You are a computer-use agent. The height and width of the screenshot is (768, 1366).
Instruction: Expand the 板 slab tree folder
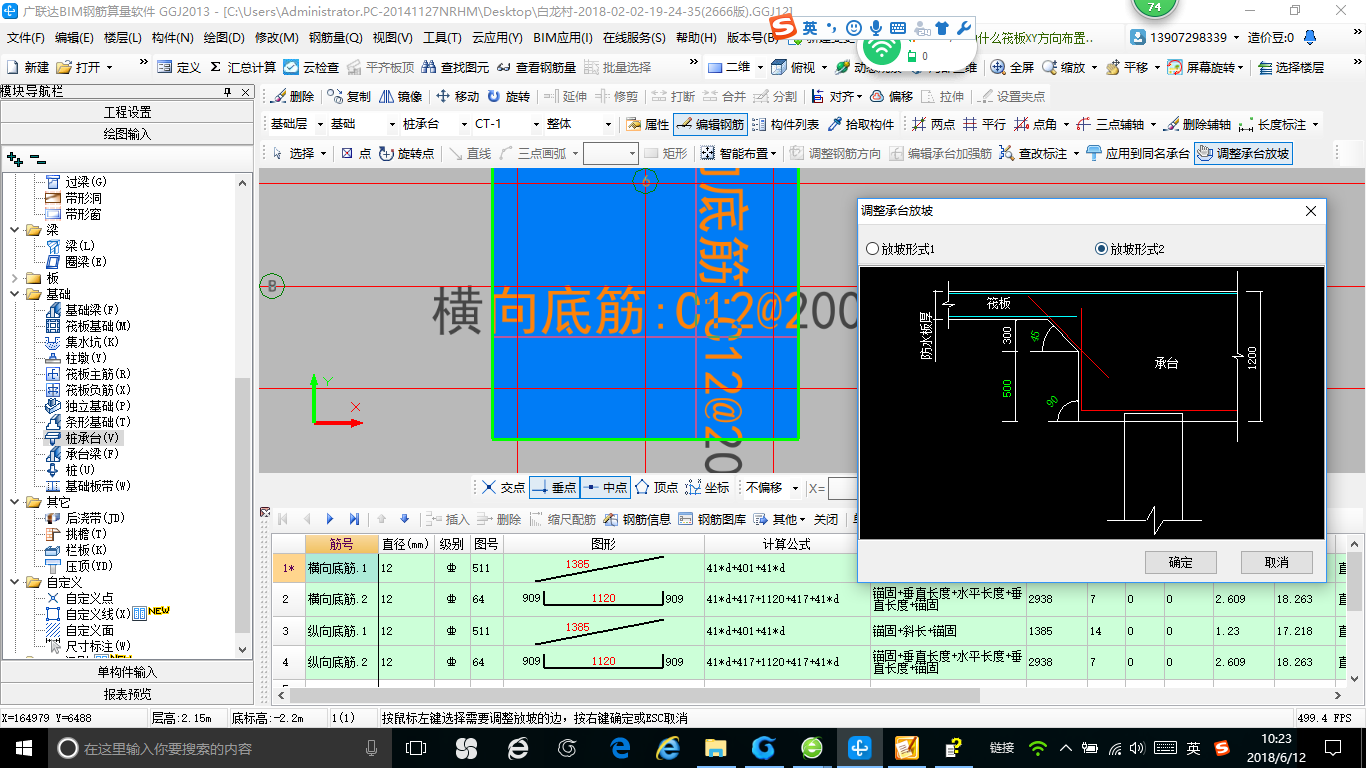(x=15, y=278)
